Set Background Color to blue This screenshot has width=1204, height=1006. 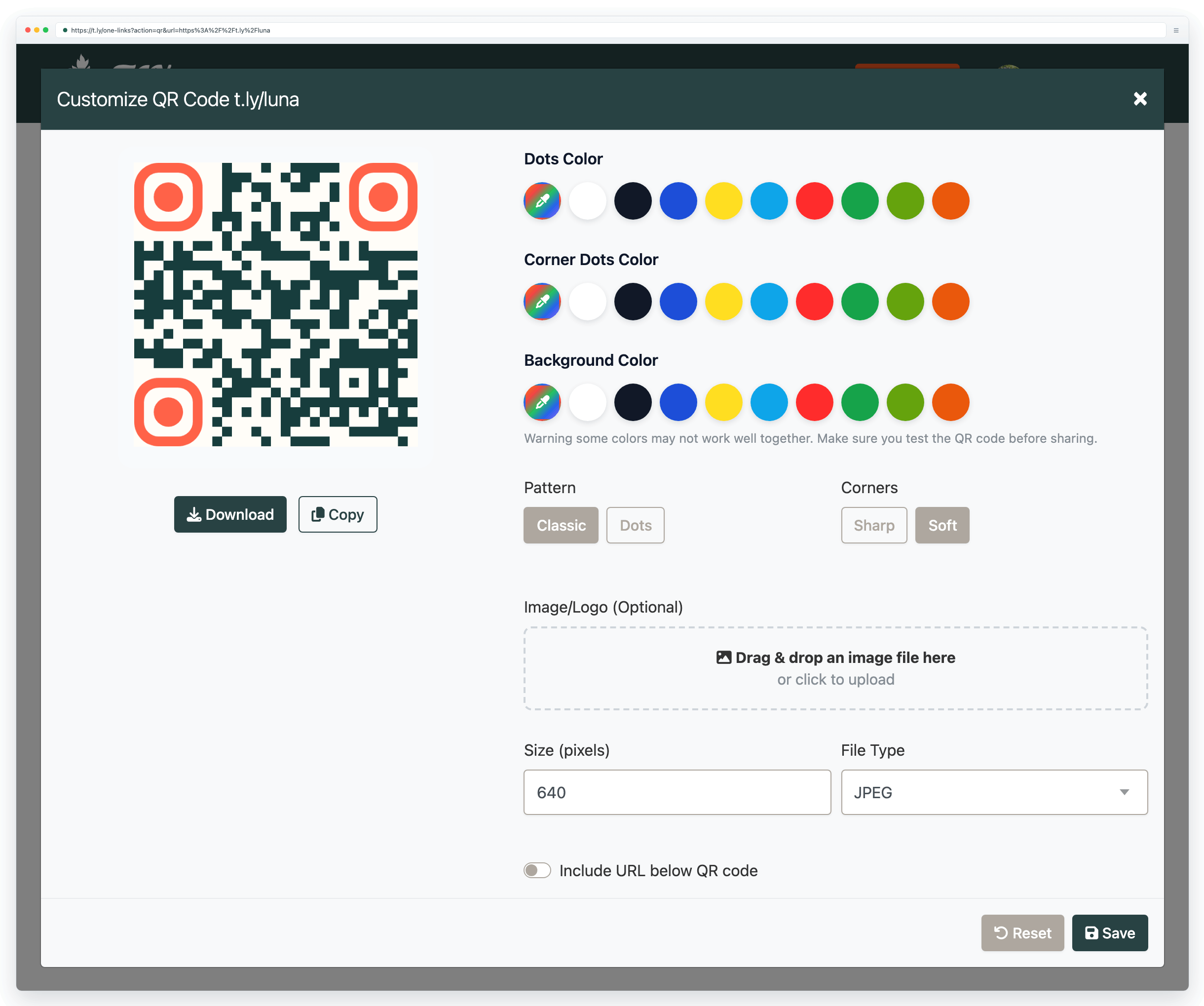[678, 402]
